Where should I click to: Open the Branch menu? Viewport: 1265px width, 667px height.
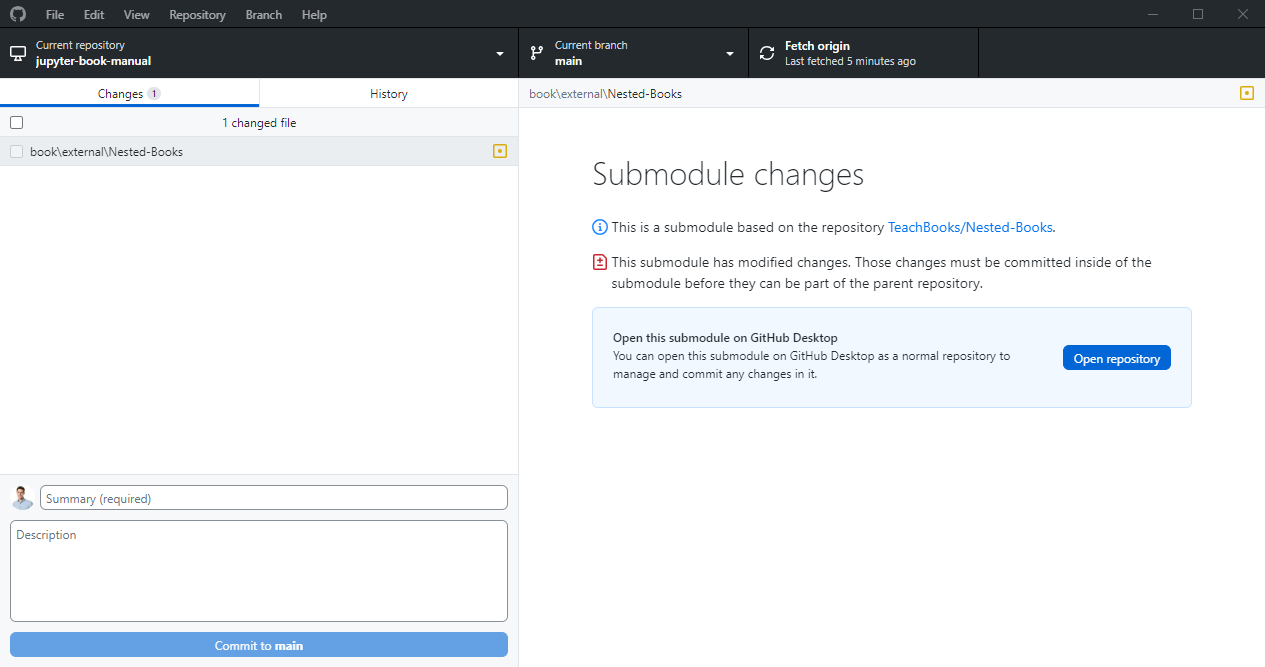pyautogui.click(x=264, y=15)
